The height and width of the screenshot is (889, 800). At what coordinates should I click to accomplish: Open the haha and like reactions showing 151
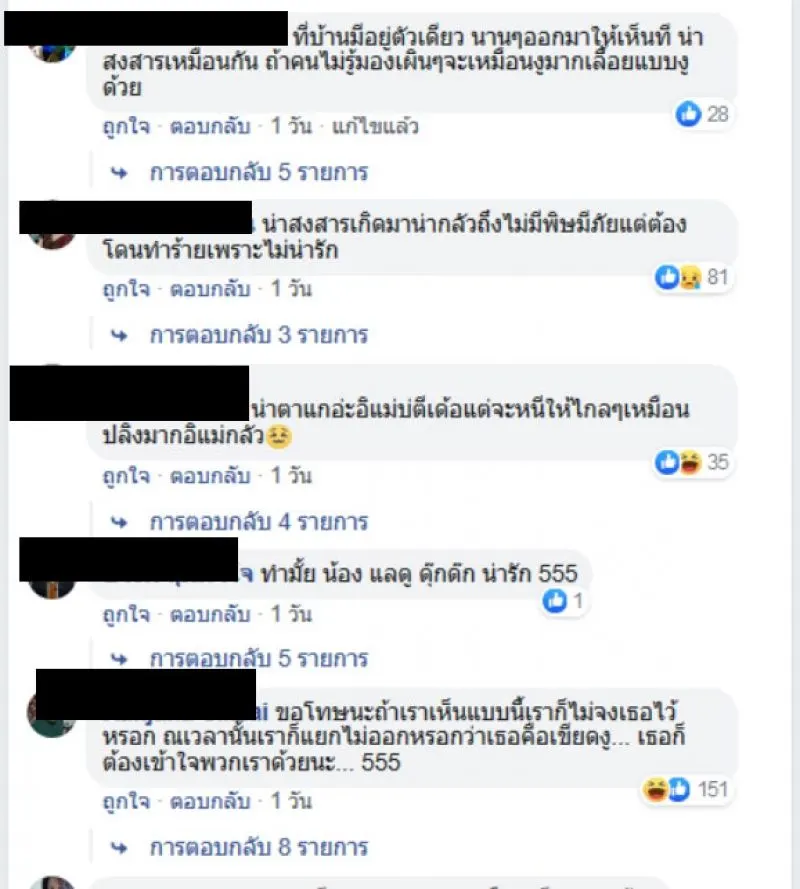point(685,789)
